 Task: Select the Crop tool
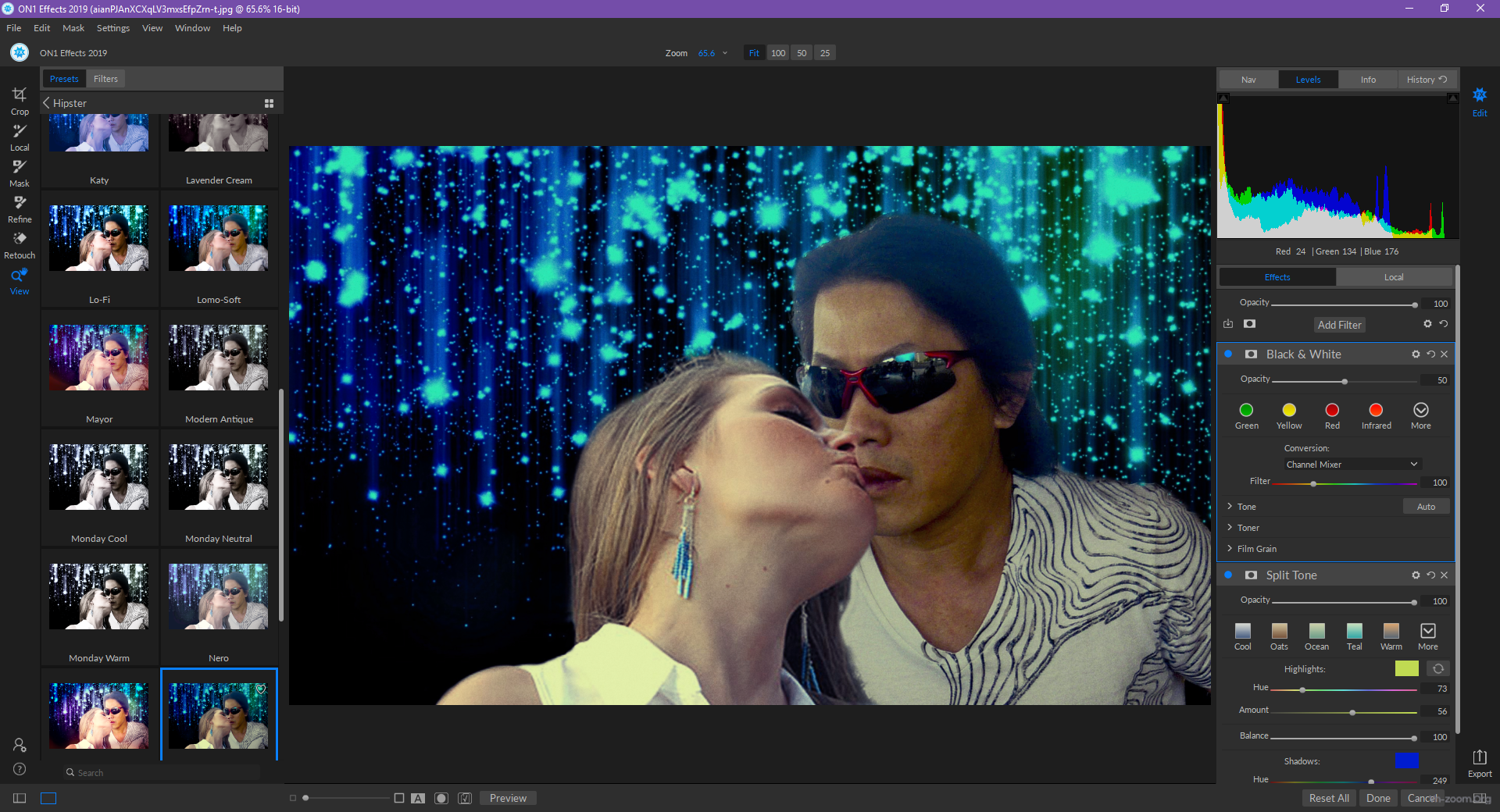[x=20, y=101]
